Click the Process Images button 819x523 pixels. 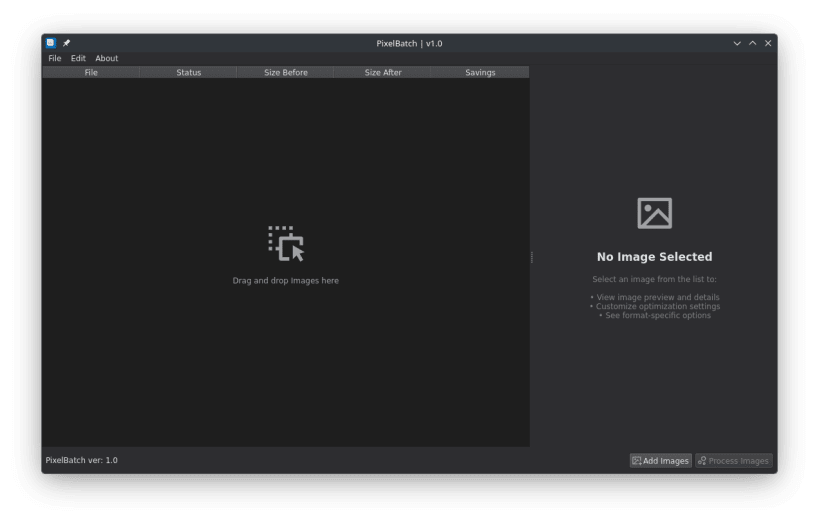(x=733, y=460)
